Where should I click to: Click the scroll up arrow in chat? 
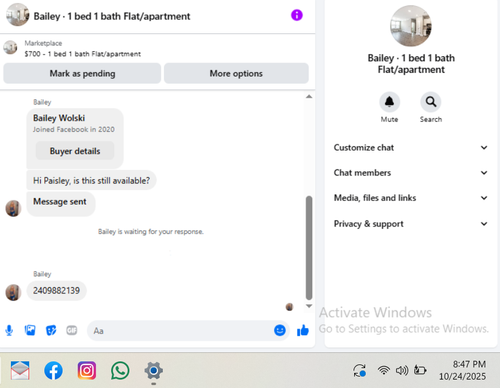click(x=309, y=97)
